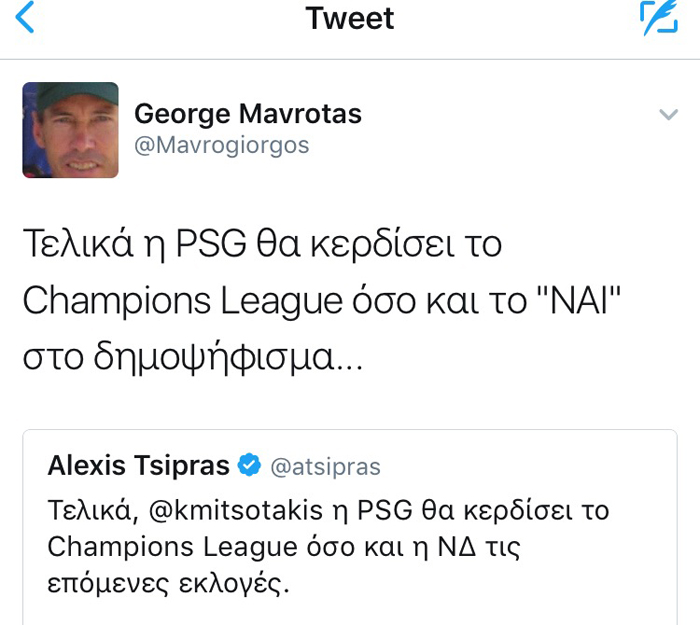Open Alexis Tsipras name in quoted tweet

coord(139,465)
